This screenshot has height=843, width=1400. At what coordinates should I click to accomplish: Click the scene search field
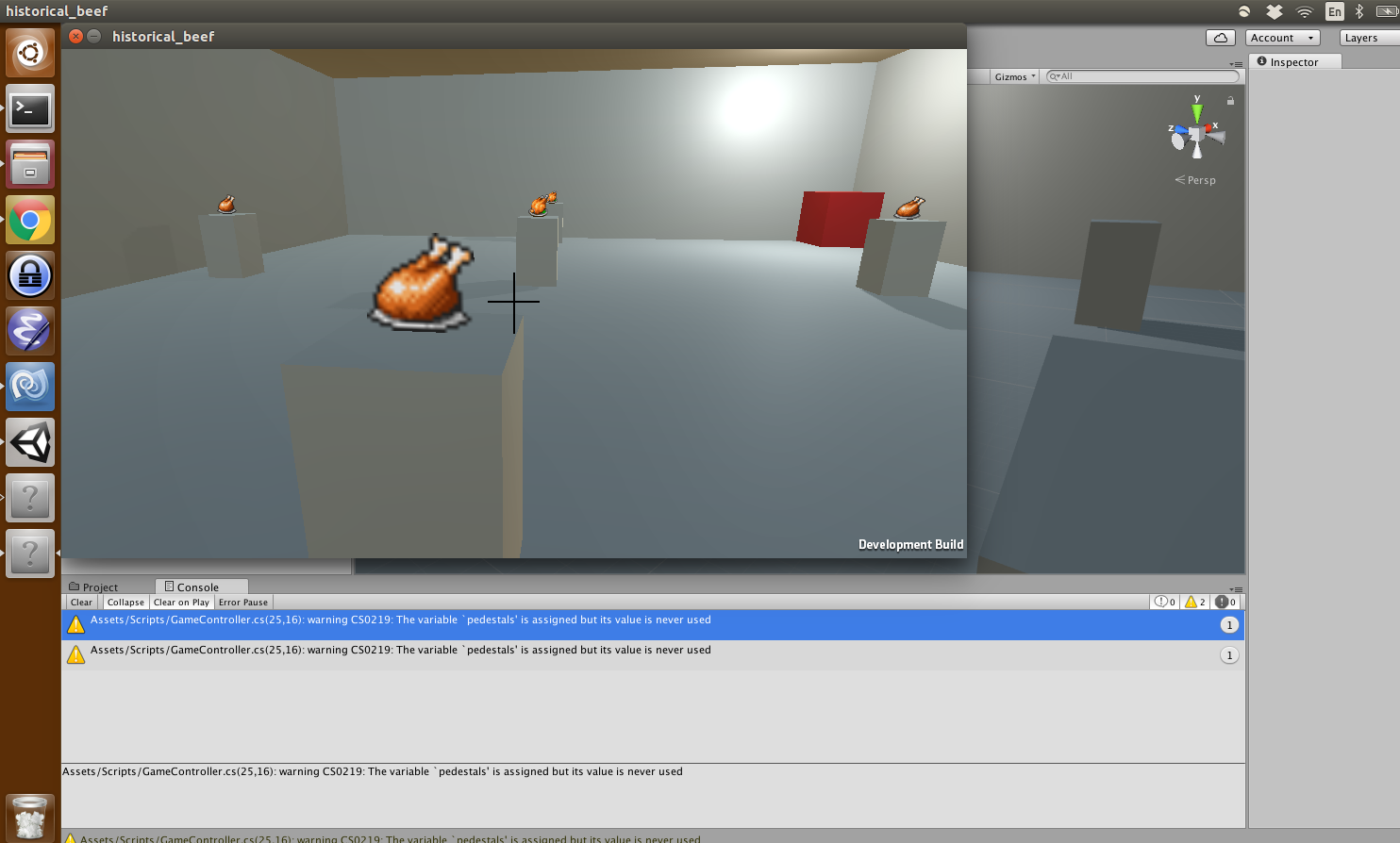click(1145, 76)
